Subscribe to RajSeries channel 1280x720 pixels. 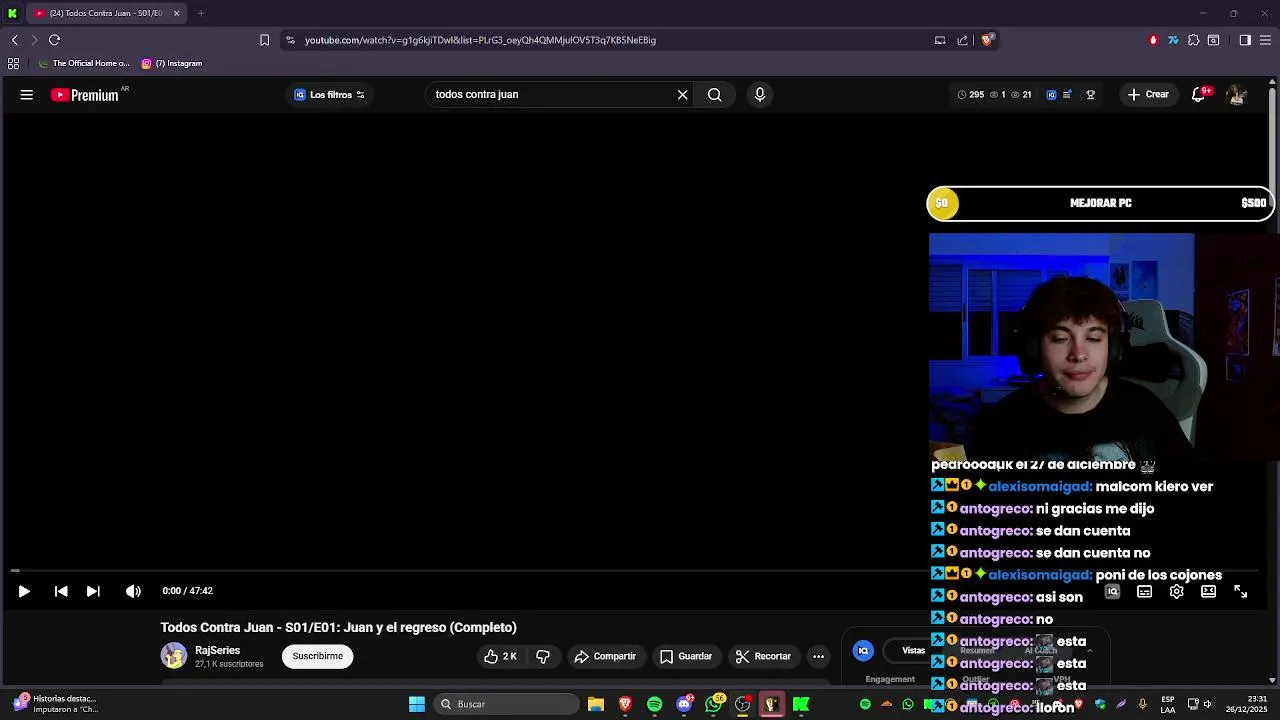tap(318, 656)
